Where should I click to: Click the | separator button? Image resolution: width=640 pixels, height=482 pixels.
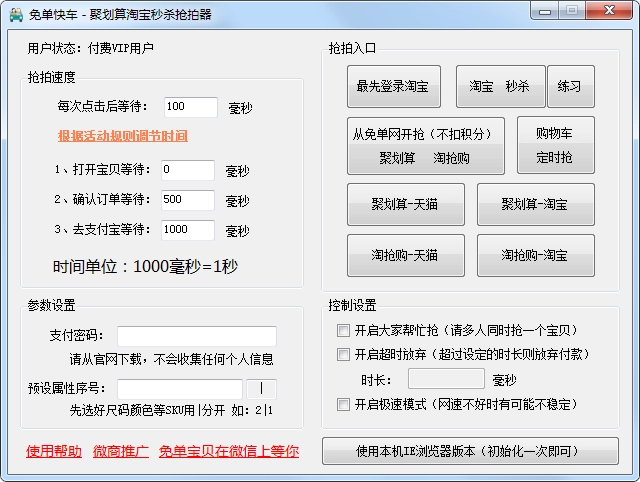coord(262,389)
